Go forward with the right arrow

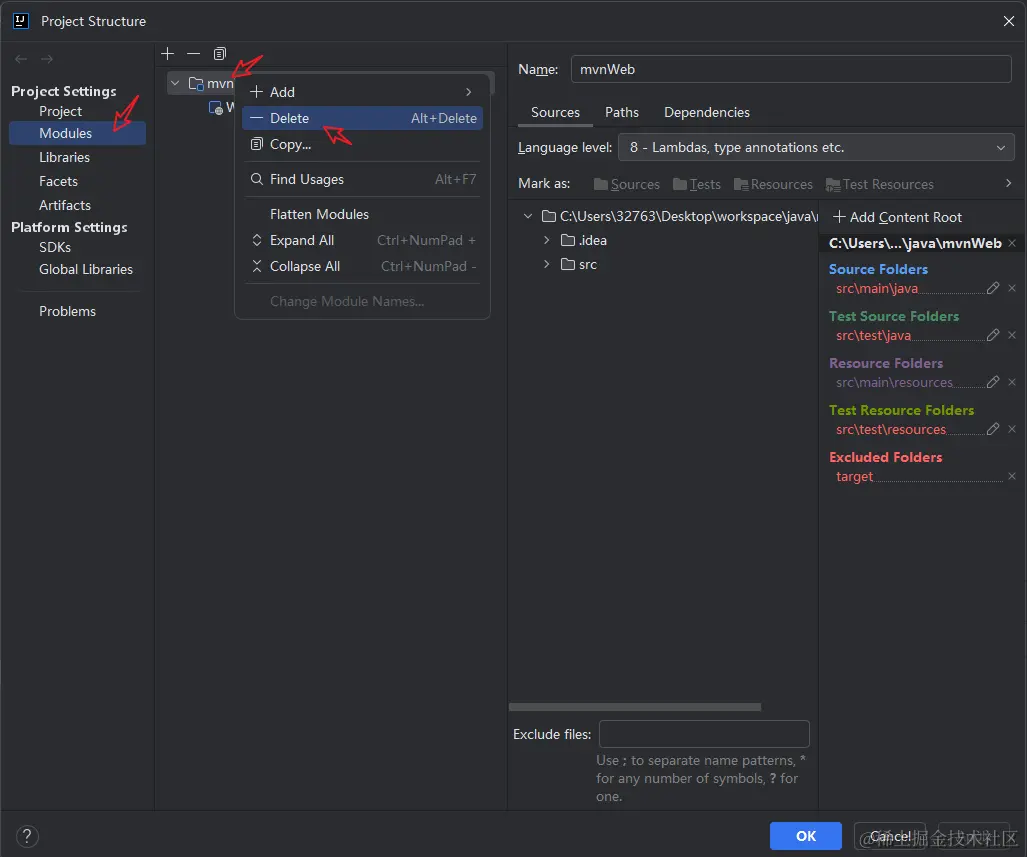click(47, 59)
